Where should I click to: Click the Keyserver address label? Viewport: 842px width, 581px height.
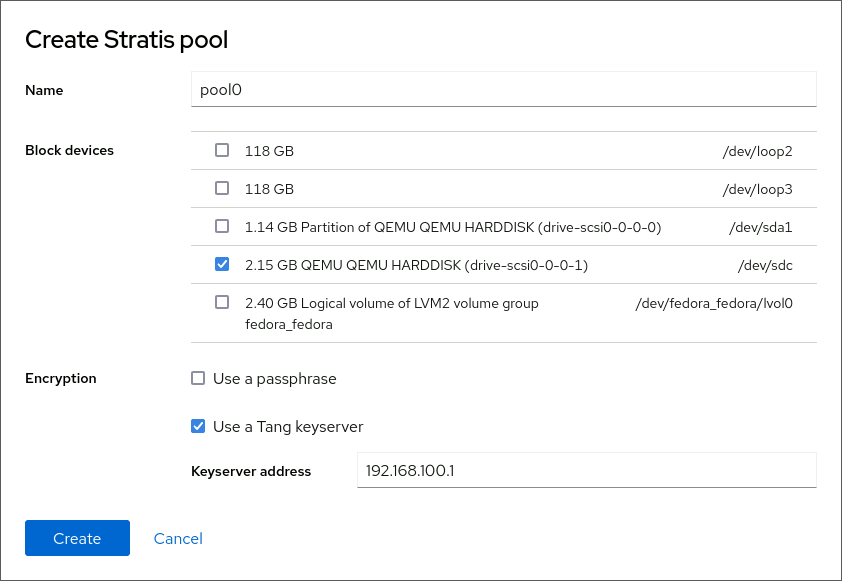point(251,471)
